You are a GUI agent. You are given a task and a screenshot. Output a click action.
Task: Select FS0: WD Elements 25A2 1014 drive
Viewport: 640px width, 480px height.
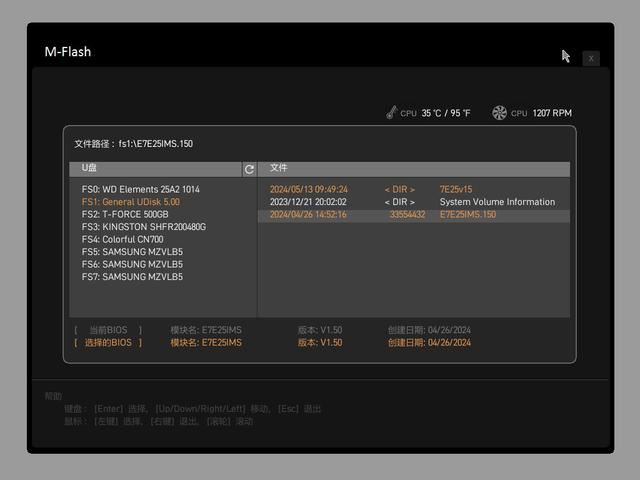pyautogui.click(x=140, y=189)
